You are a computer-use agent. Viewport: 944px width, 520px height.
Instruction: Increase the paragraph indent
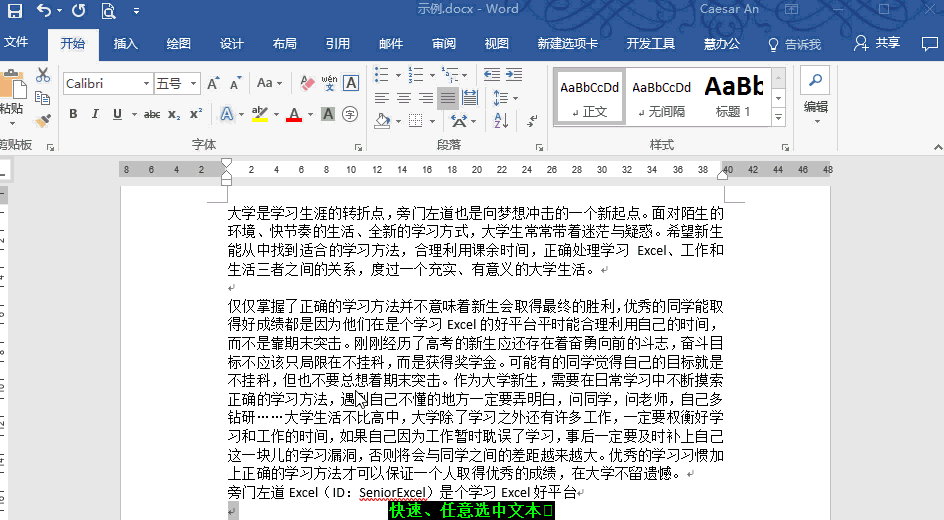[x=514, y=75]
